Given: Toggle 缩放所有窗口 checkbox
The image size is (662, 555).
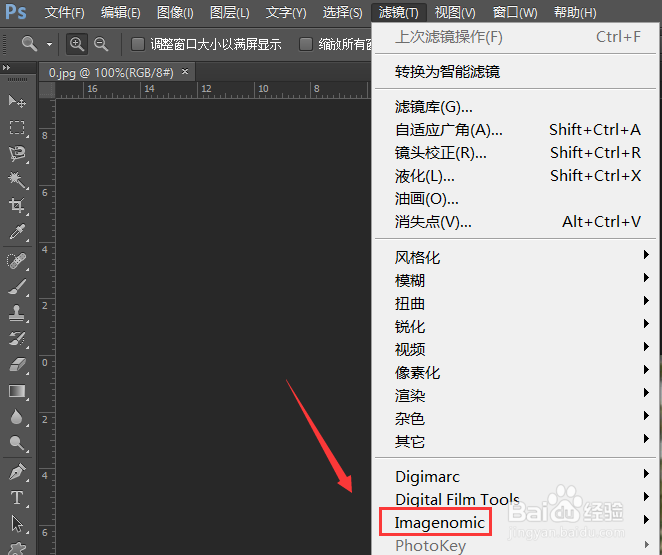Looking at the screenshot, I should 306,44.
